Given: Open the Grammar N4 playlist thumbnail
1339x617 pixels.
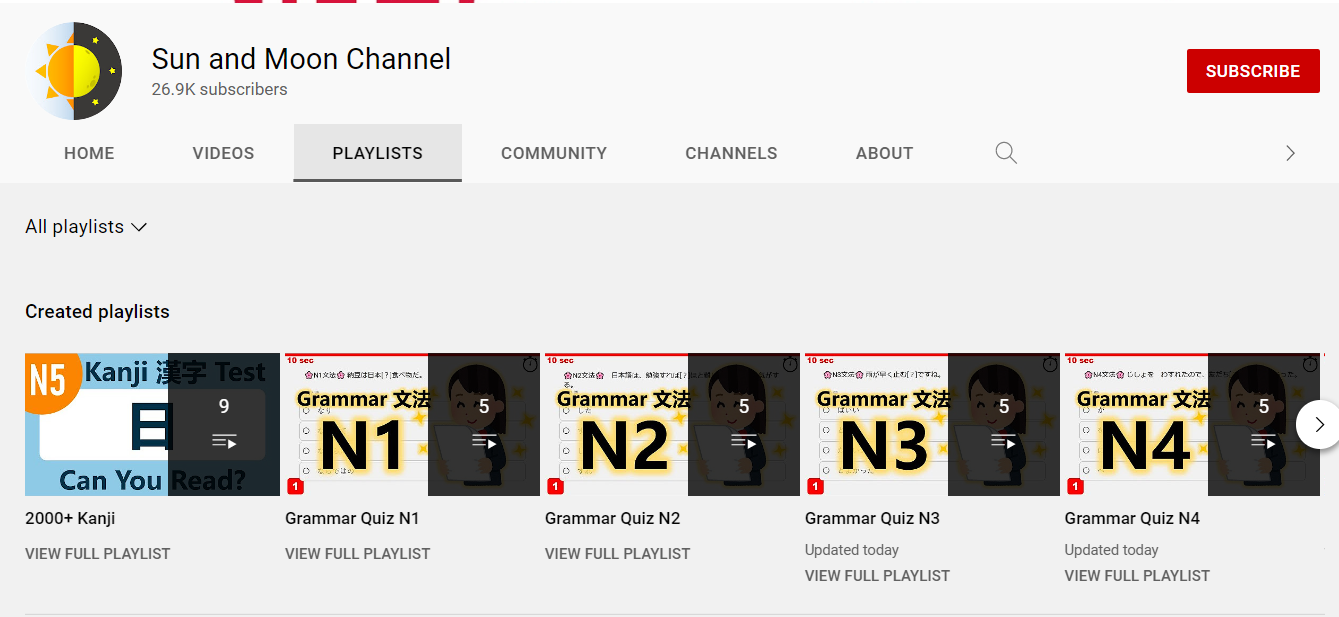Looking at the screenshot, I should [1192, 424].
